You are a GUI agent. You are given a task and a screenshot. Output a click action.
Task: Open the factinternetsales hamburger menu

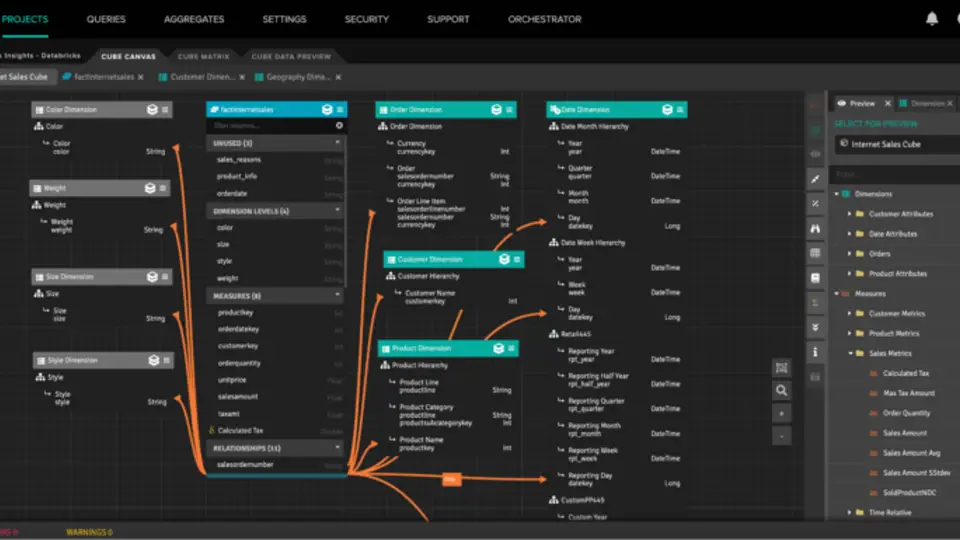click(340, 110)
